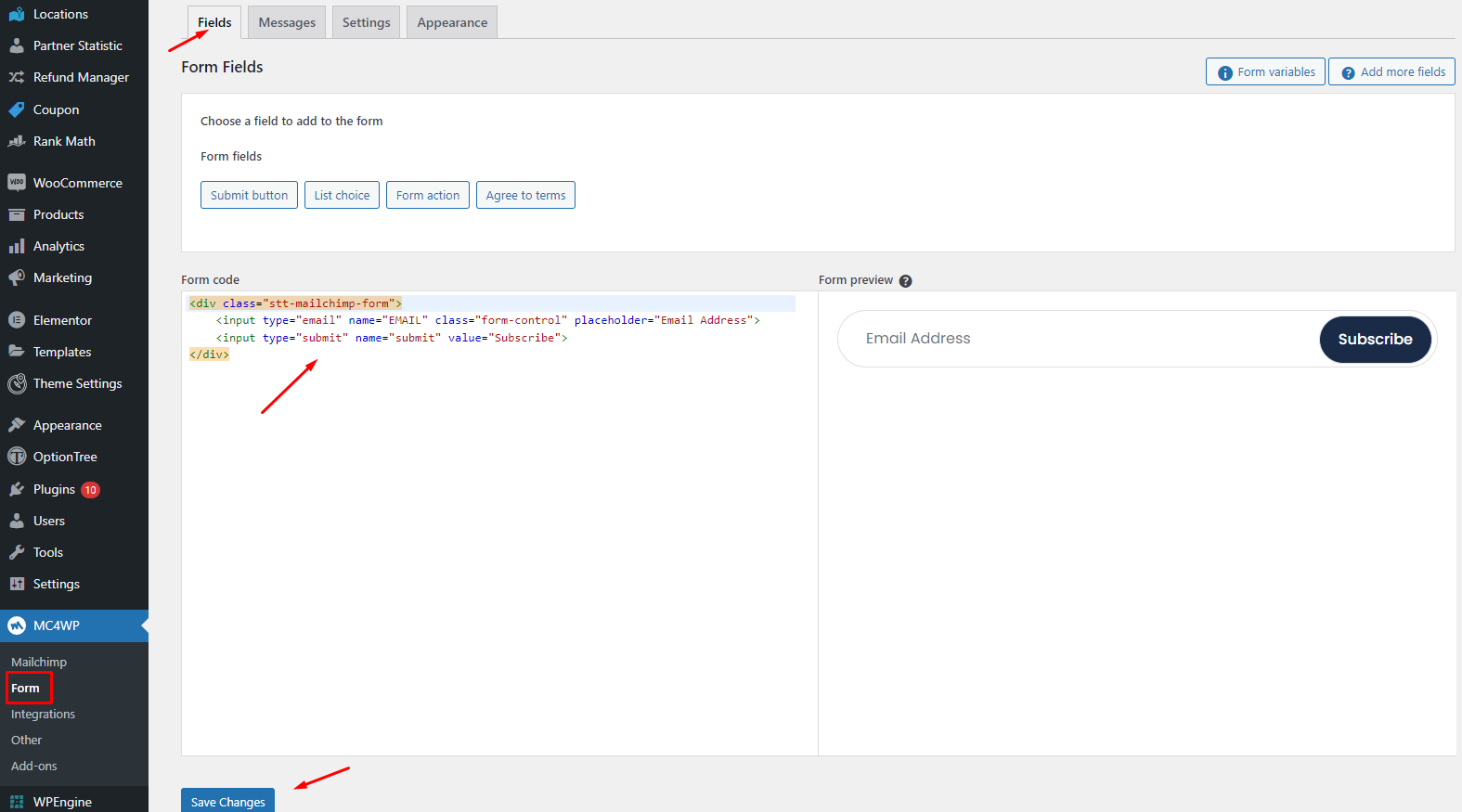Open the WooCommerce menu label
Screen dimensions: 1462x812
[x=78, y=183]
